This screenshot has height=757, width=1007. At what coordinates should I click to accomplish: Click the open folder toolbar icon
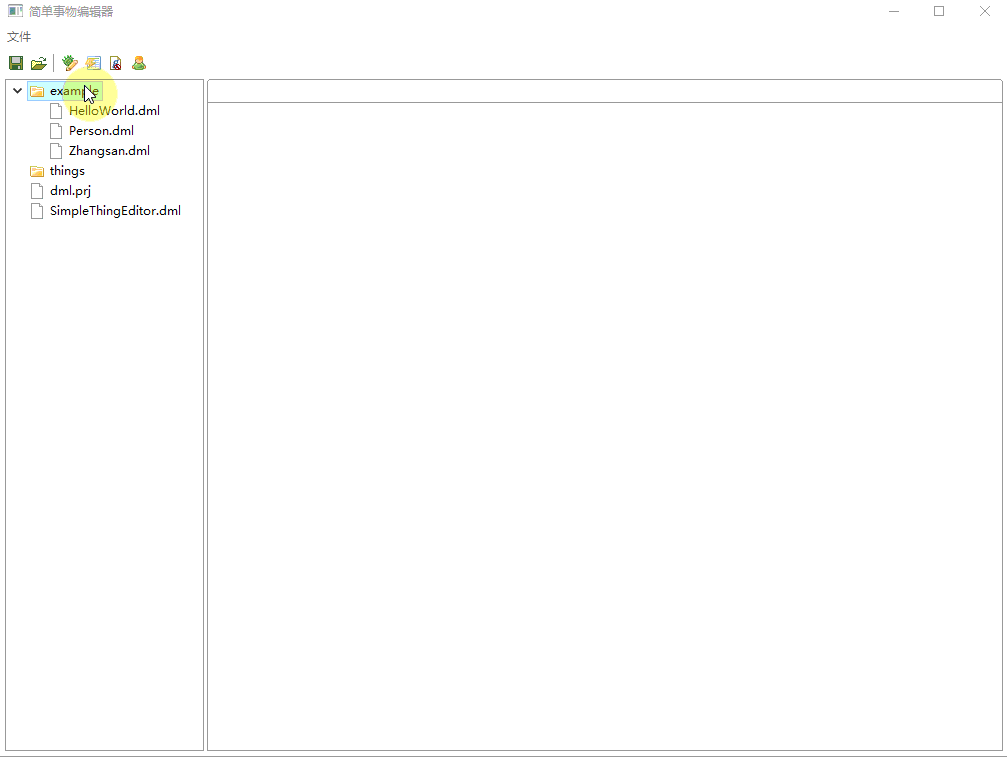pyautogui.click(x=39, y=63)
